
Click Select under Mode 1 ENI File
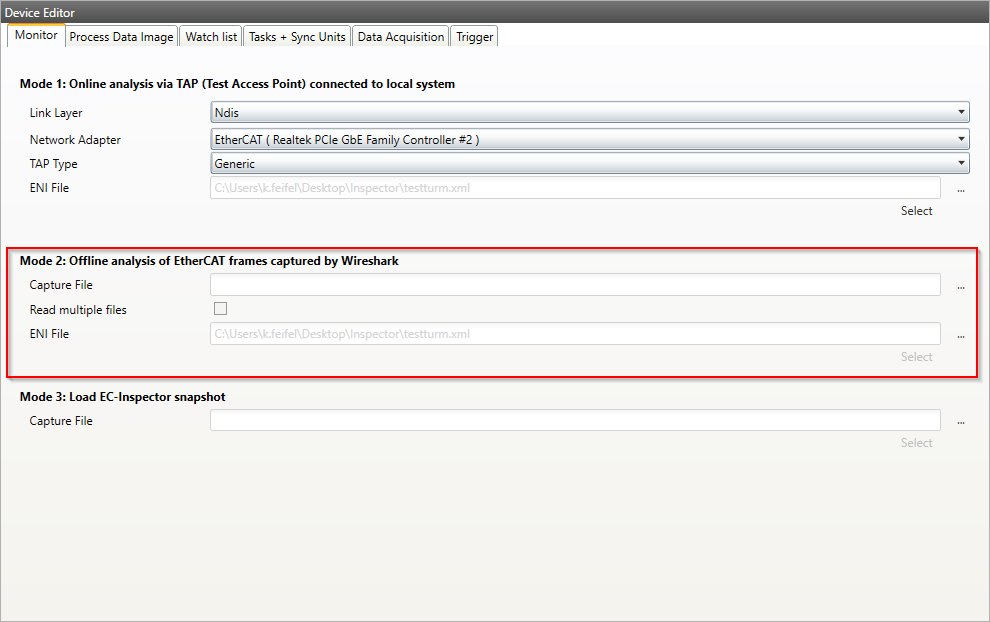pyautogui.click(x=916, y=210)
